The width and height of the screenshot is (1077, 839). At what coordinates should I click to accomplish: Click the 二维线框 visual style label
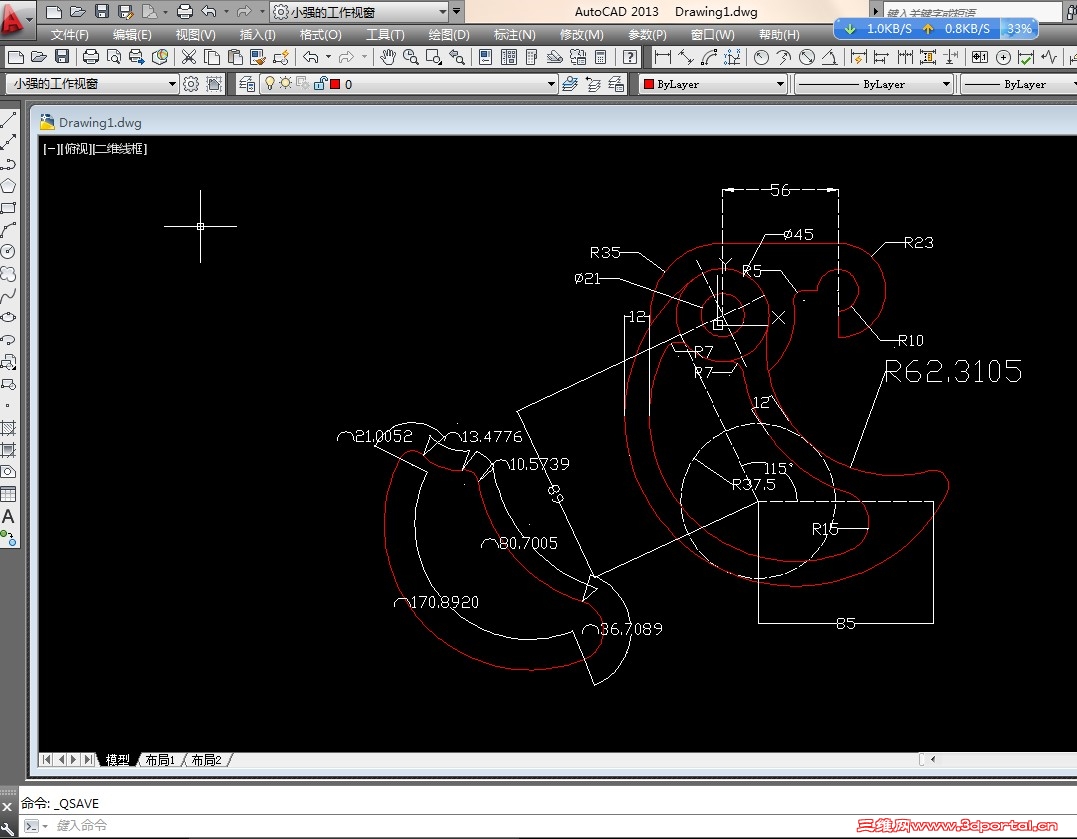[120, 148]
